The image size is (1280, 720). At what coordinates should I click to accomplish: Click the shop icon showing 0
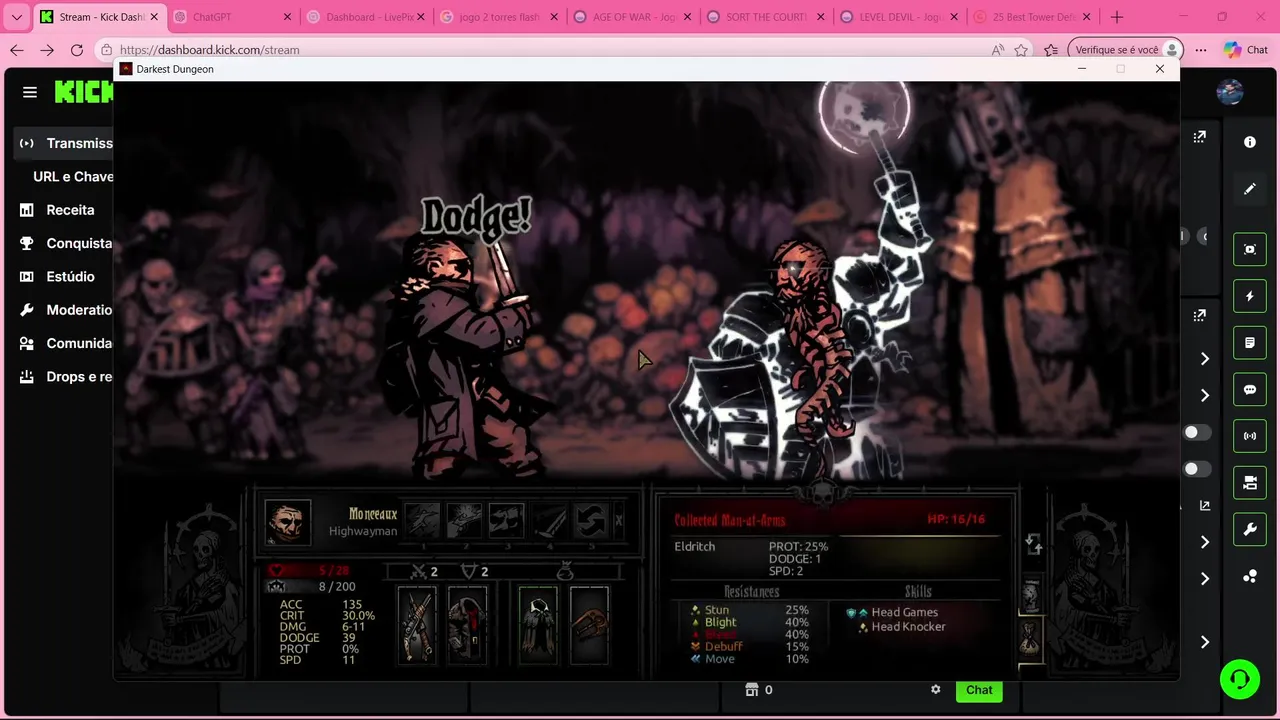pyautogui.click(x=759, y=690)
